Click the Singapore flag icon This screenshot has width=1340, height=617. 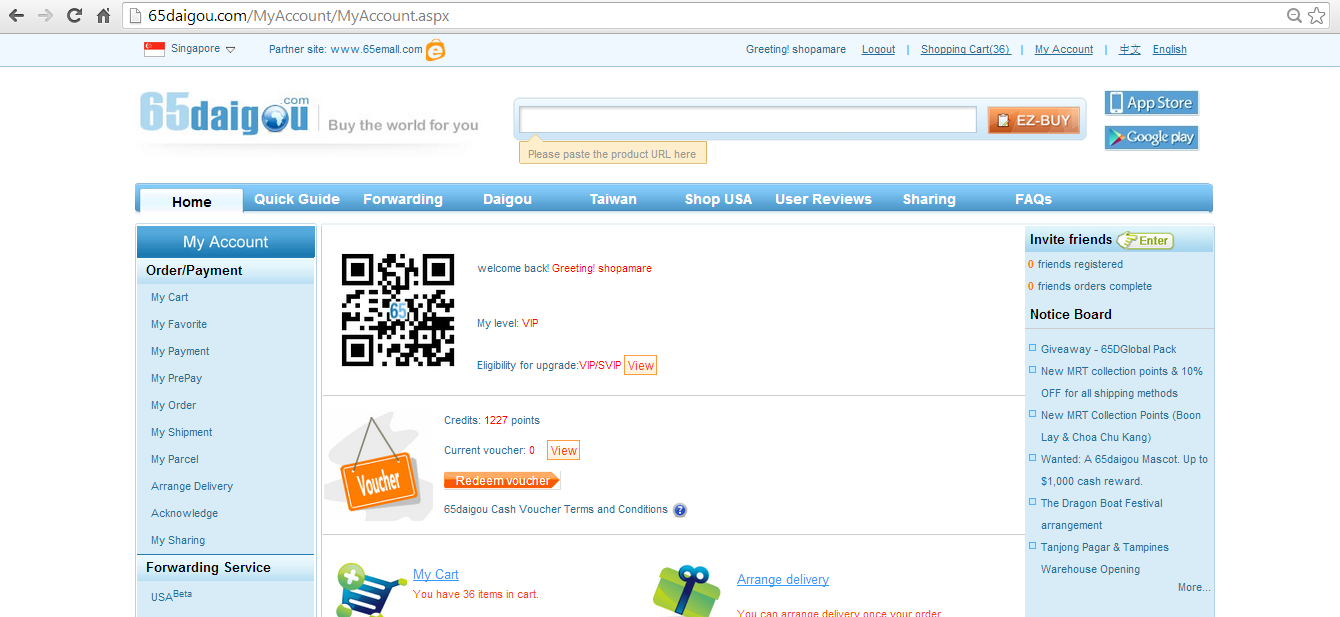click(x=154, y=49)
